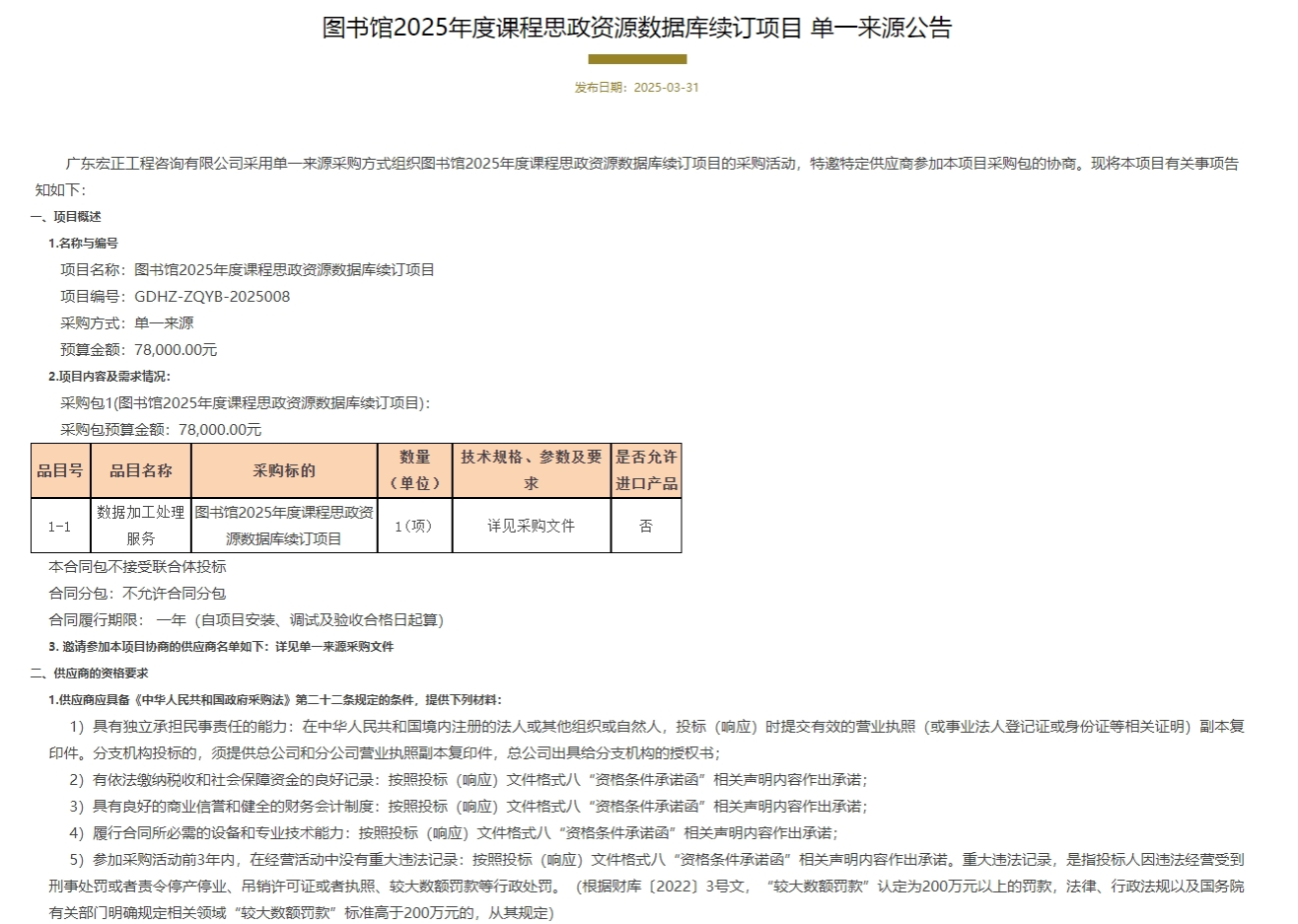Select heading 一、项目概述
The image size is (1298, 924).
[66, 217]
